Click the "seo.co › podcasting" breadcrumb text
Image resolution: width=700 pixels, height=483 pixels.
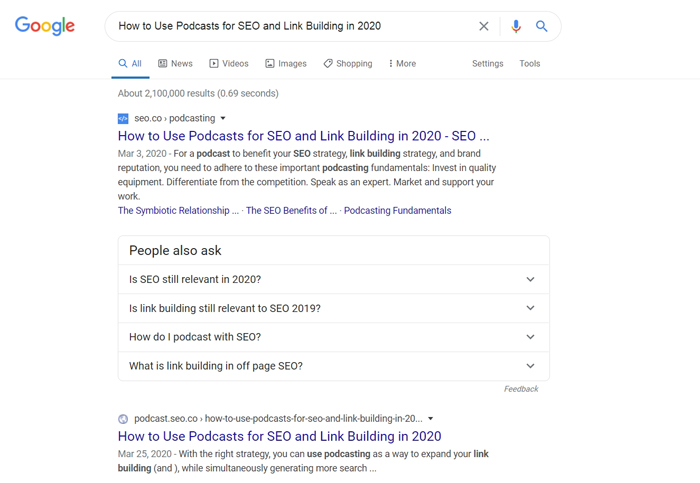pyautogui.click(x=175, y=118)
